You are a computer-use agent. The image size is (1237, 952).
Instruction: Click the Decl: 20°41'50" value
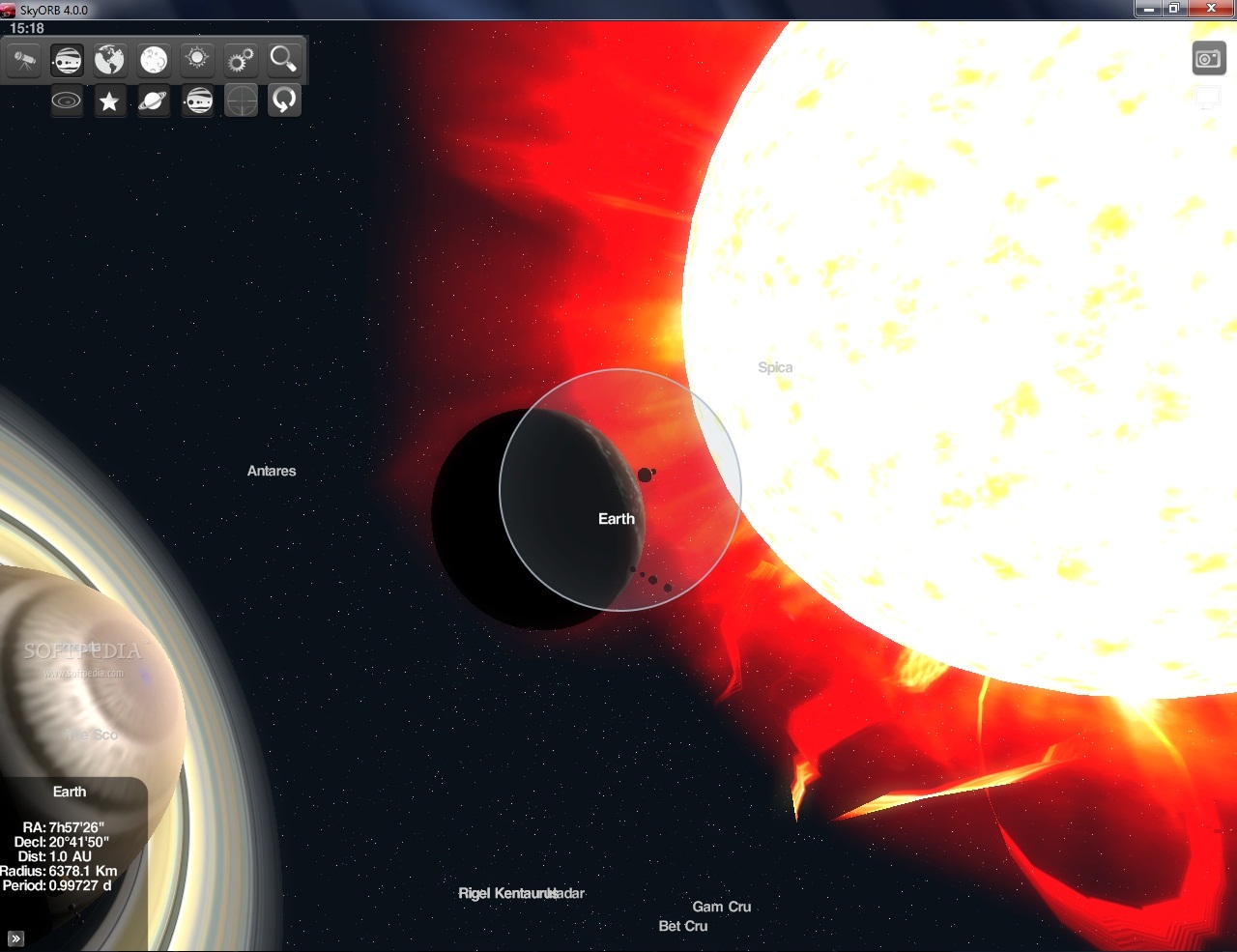62,842
